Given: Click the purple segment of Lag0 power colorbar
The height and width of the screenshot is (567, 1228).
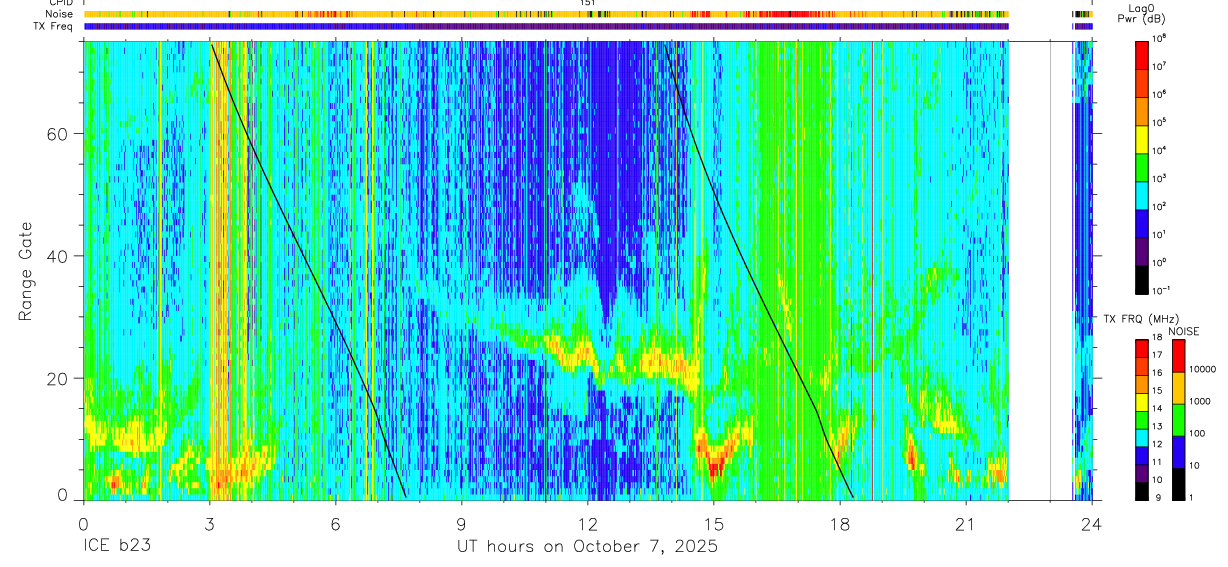Looking at the screenshot, I should [1142, 250].
